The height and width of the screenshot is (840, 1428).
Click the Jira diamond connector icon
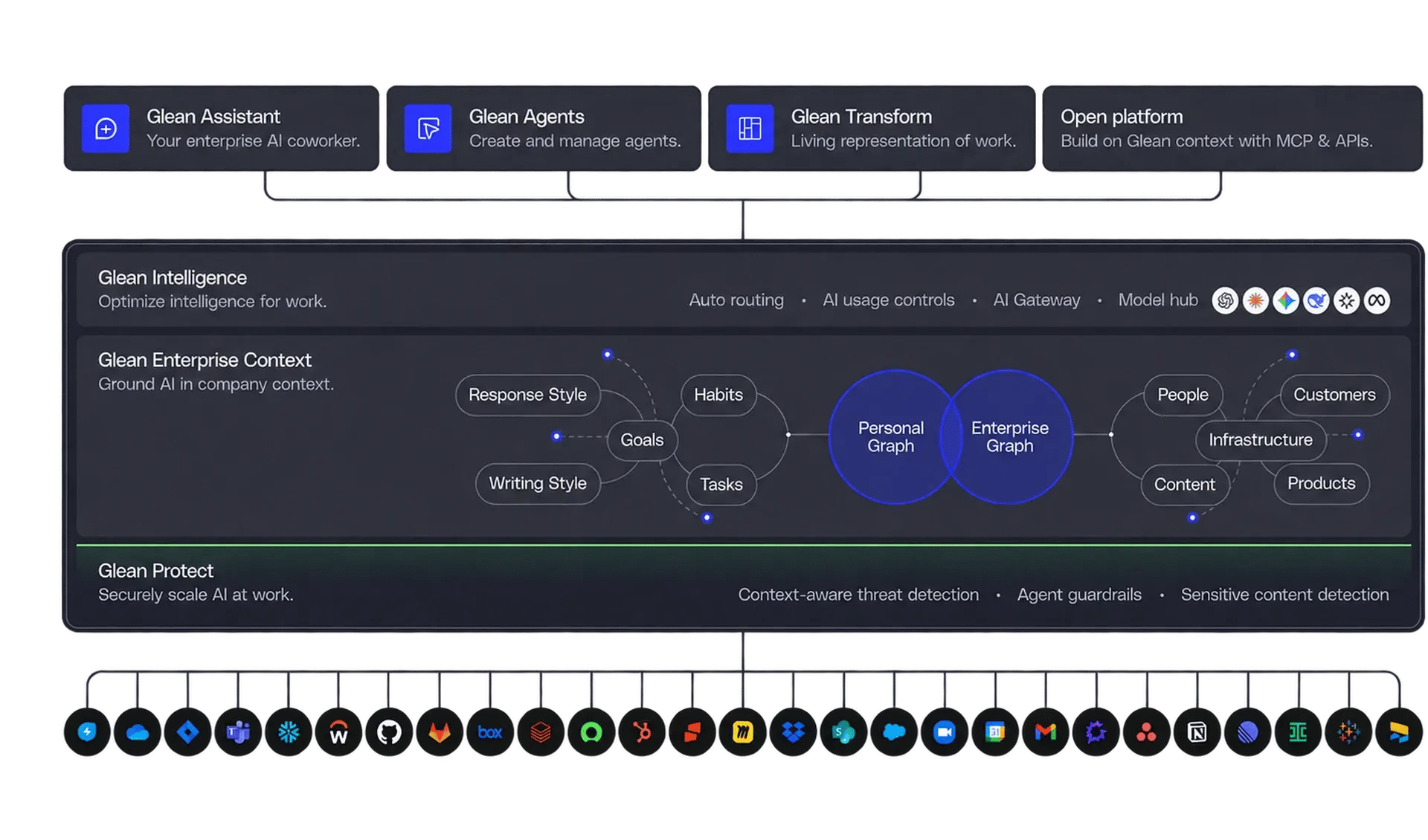click(188, 732)
